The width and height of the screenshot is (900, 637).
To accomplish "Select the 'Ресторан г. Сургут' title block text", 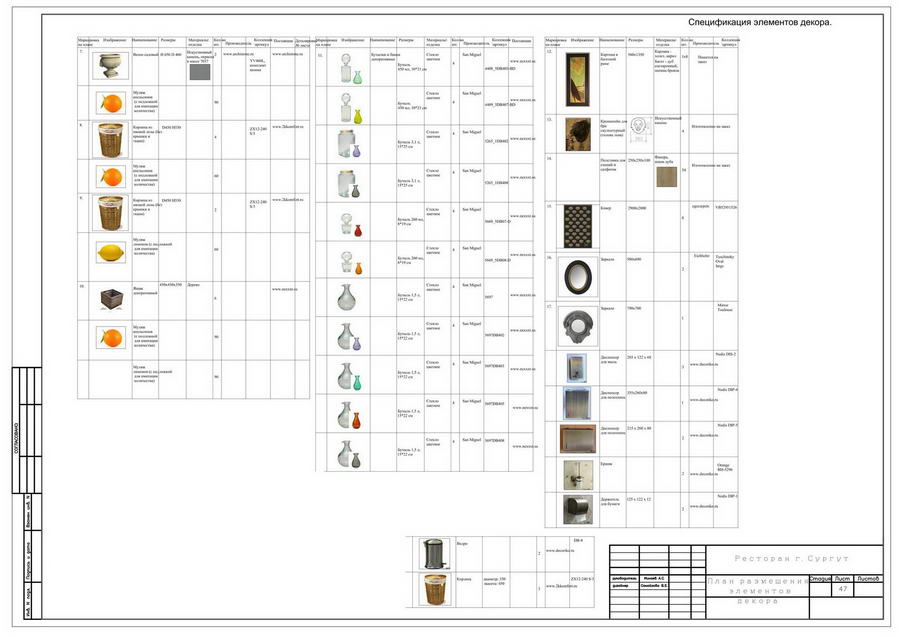I will 792,558.
